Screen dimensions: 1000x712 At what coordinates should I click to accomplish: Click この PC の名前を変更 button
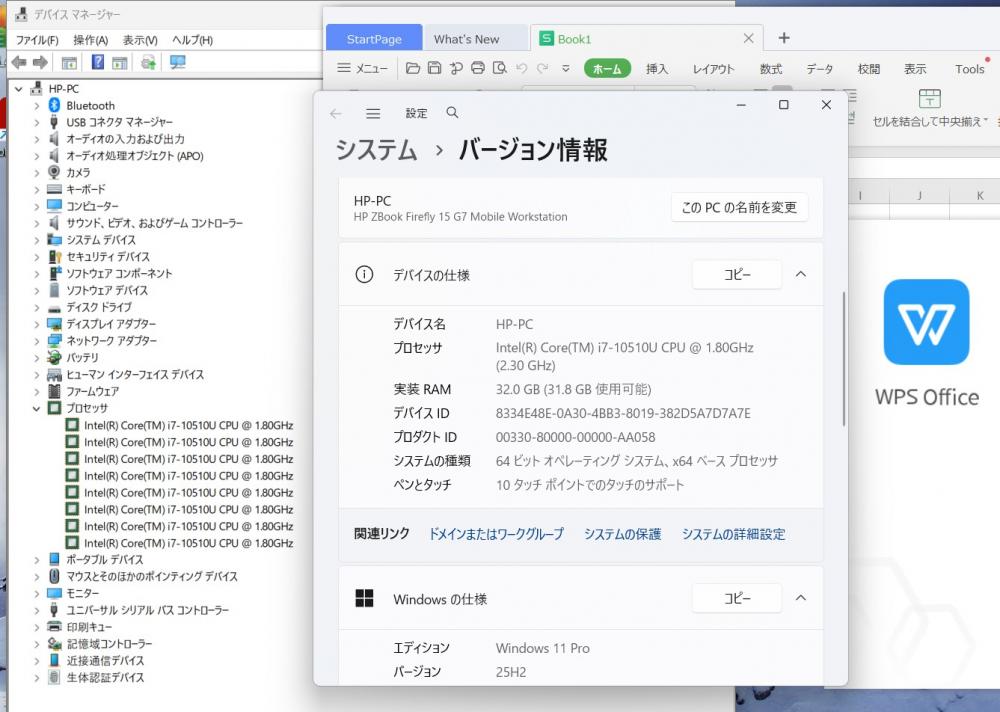coord(739,207)
